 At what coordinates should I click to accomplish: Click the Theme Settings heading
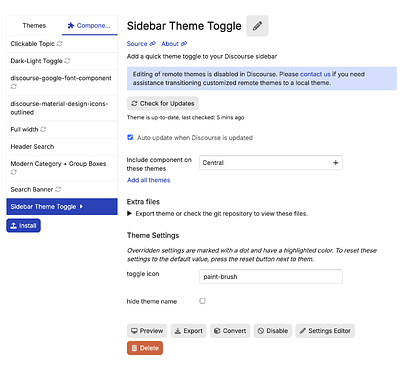pos(153,235)
